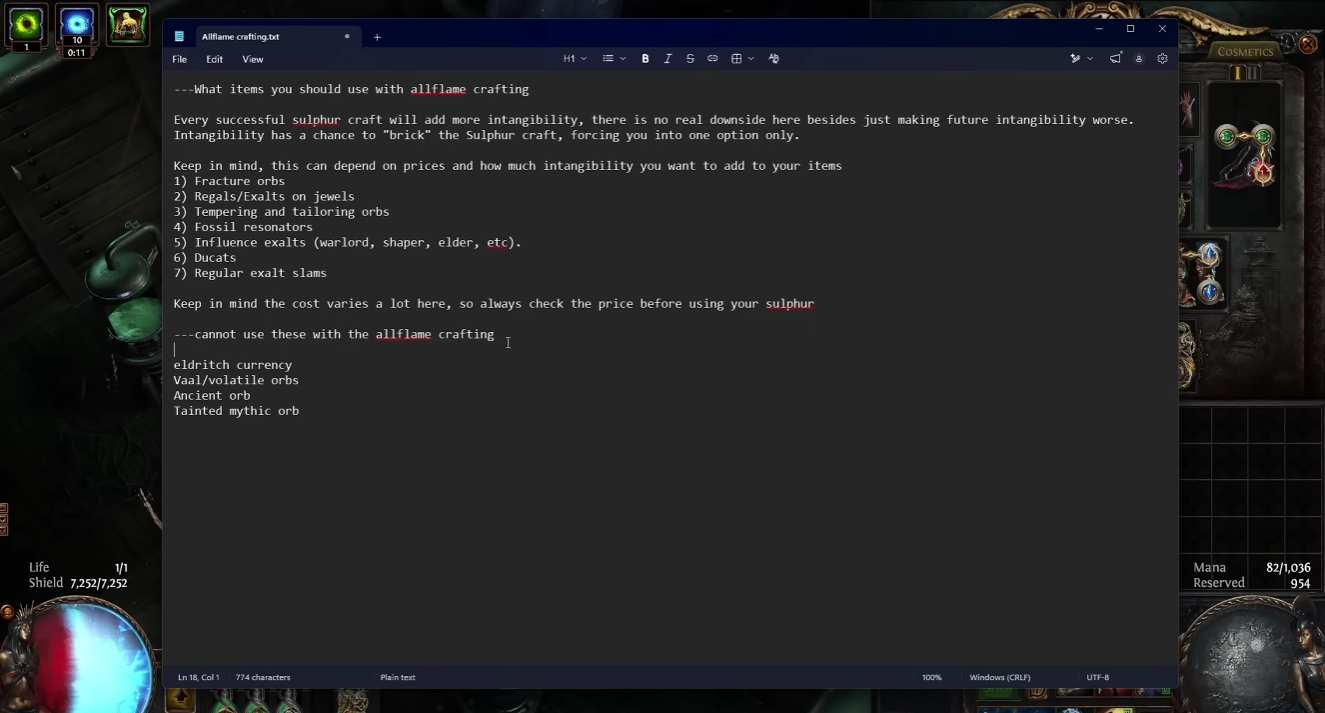Screen dimensions: 1325x713
Task: Click the top-right green gem socket on weapon
Action: coord(1263,136)
